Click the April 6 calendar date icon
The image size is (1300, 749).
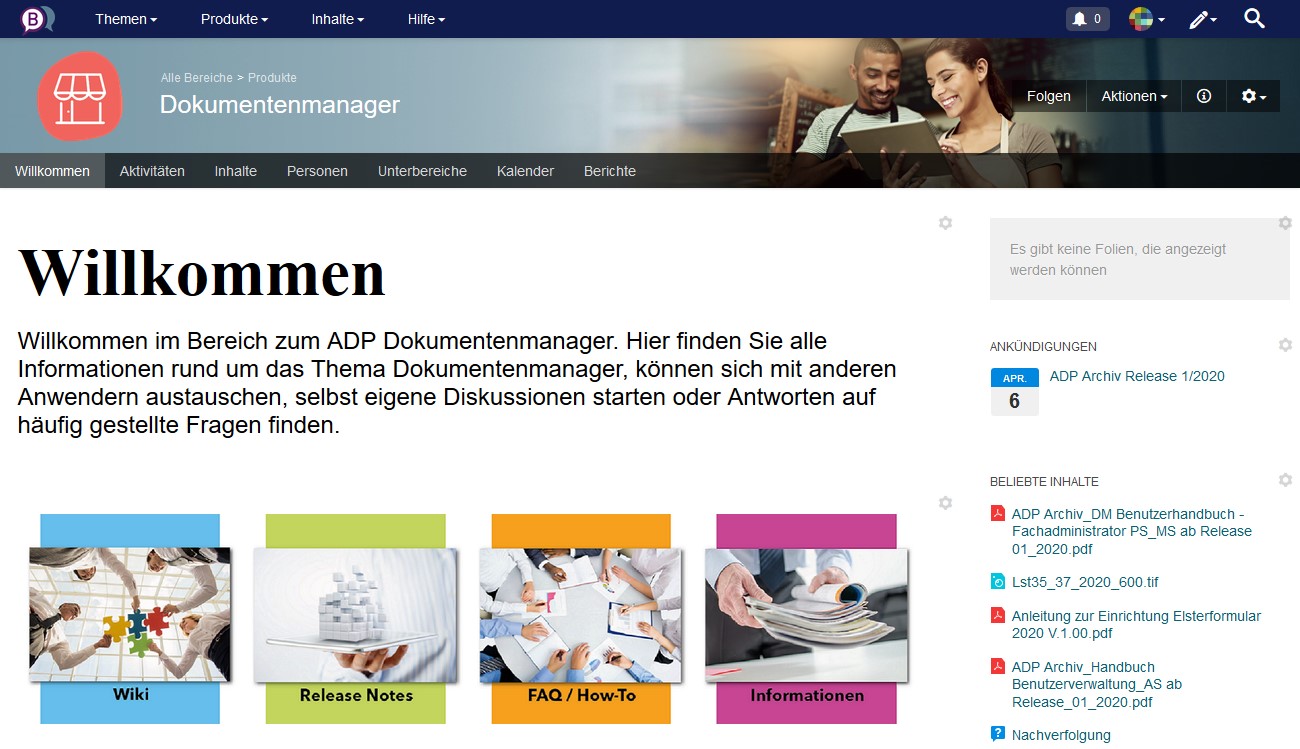coord(1015,392)
